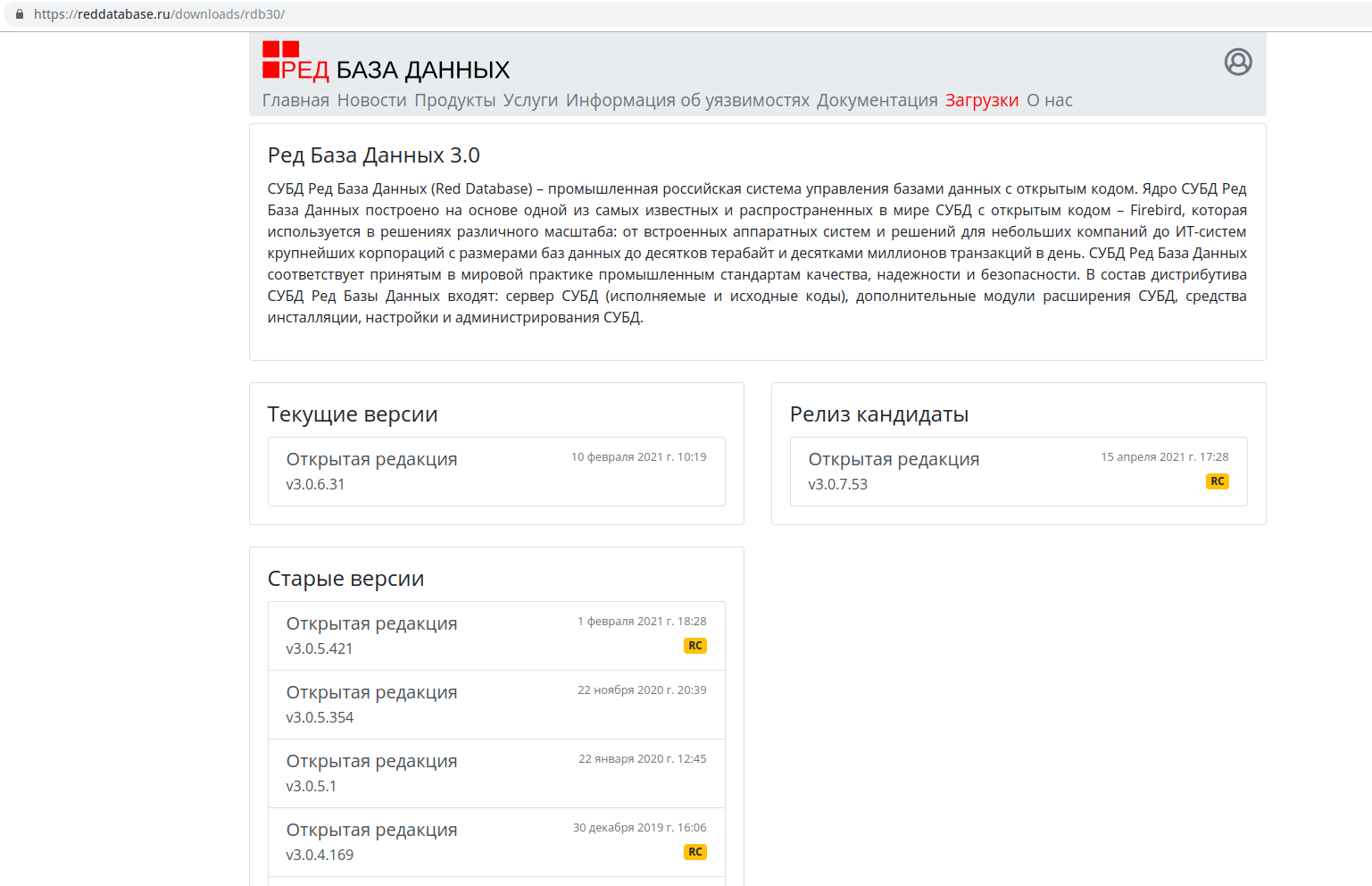Screen dimensions: 1372x886
Task: Click the RC badge for v3.0.7.53
Action: click(x=1218, y=481)
